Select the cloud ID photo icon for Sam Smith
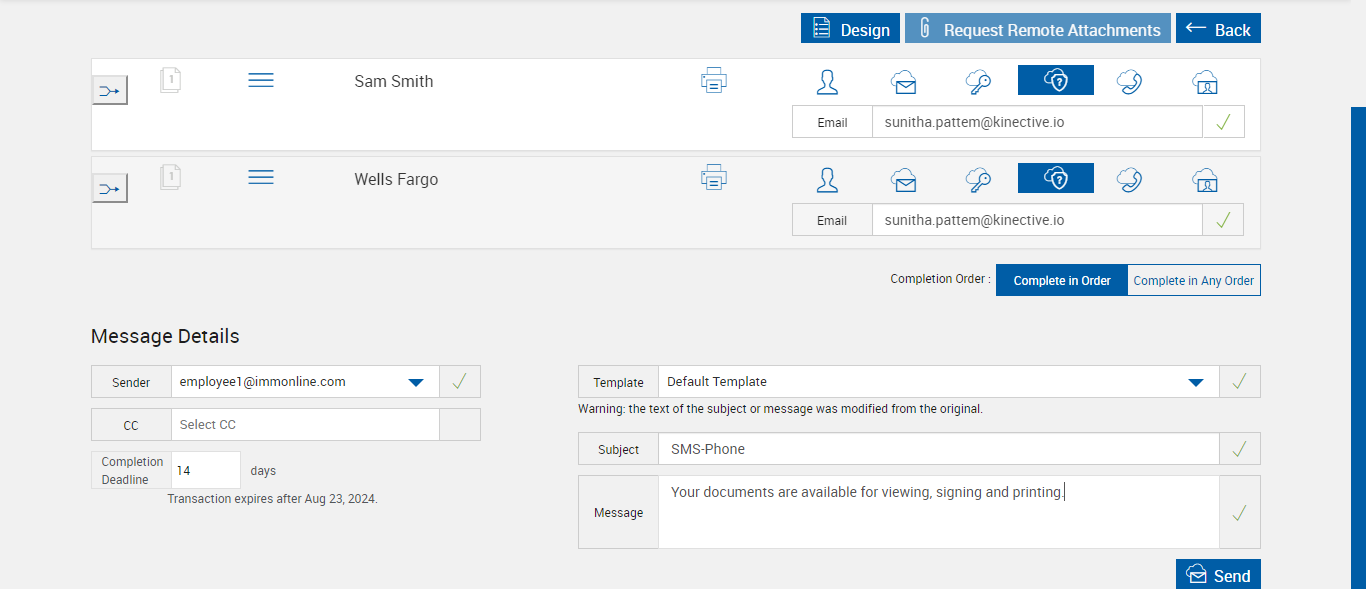1366x589 pixels. coord(1205,81)
